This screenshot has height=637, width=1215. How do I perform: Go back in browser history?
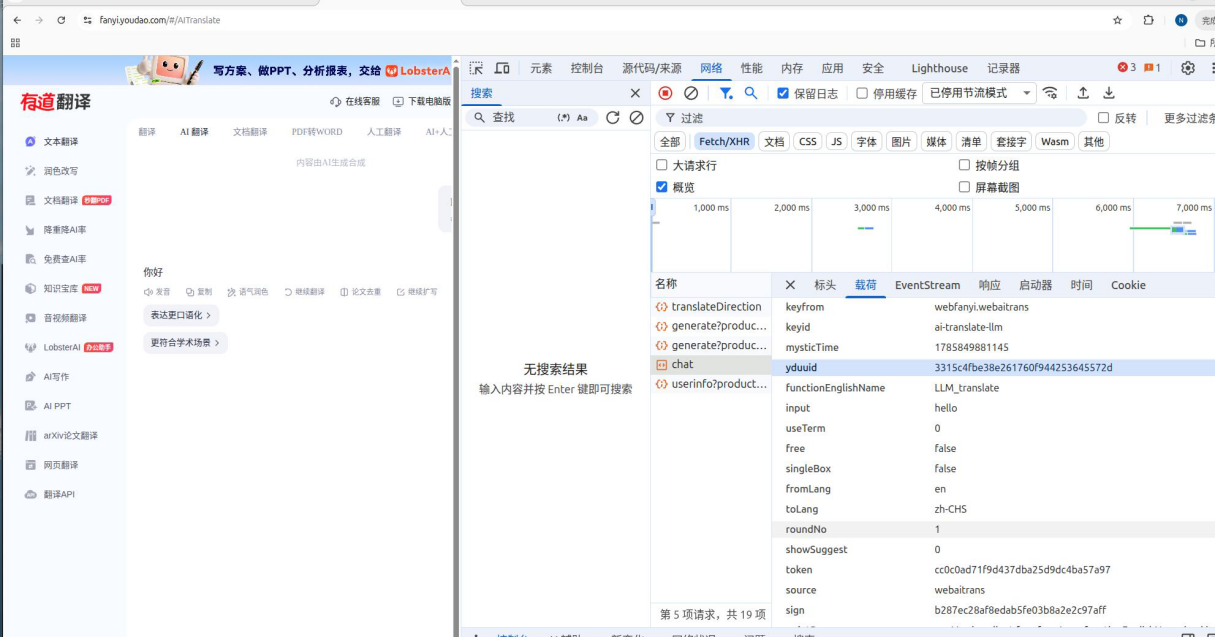(17, 20)
